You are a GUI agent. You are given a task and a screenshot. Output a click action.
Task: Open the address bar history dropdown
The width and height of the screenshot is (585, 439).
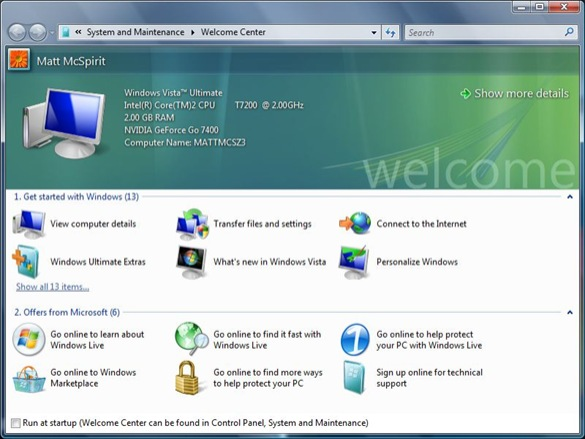(x=374, y=32)
